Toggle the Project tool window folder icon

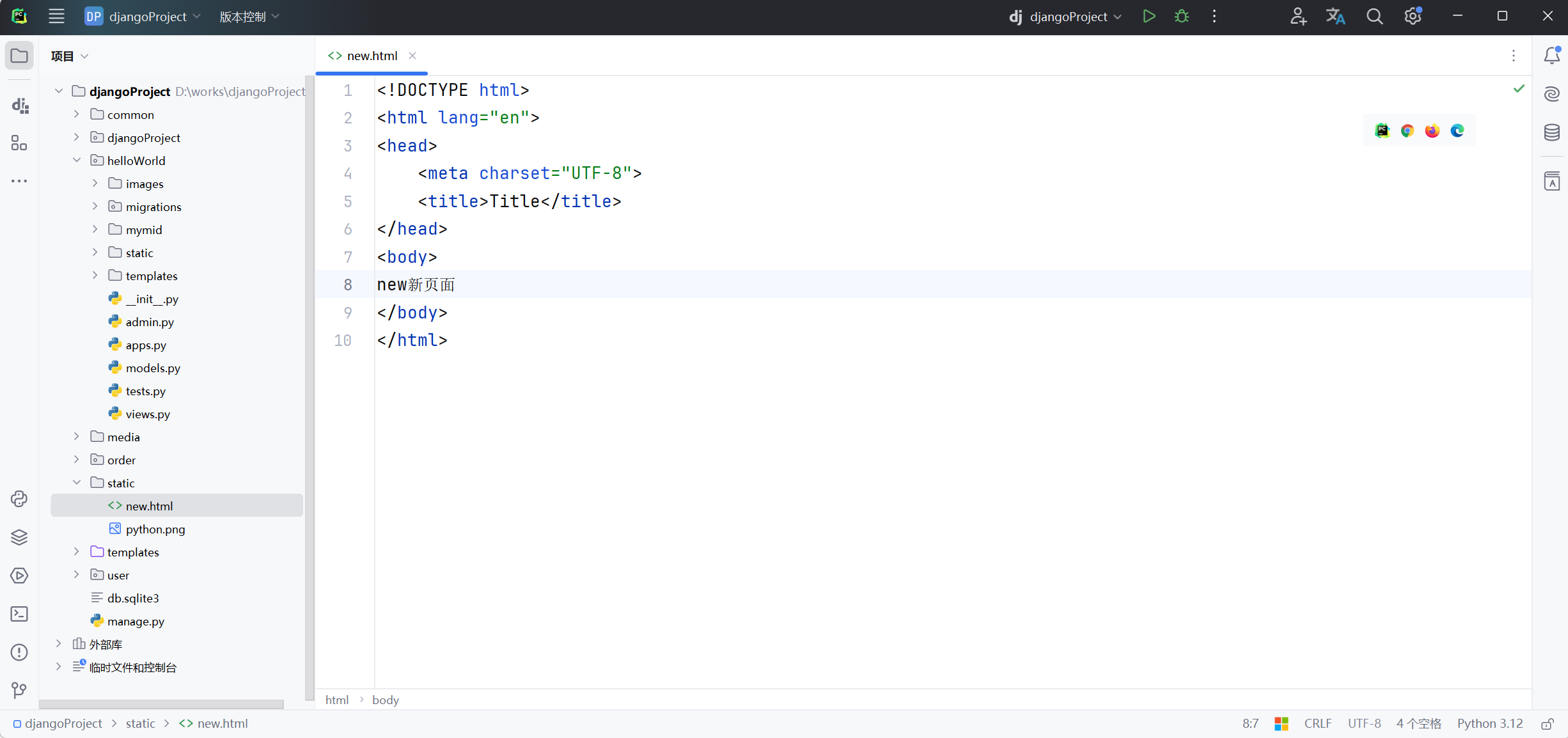click(x=19, y=56)
